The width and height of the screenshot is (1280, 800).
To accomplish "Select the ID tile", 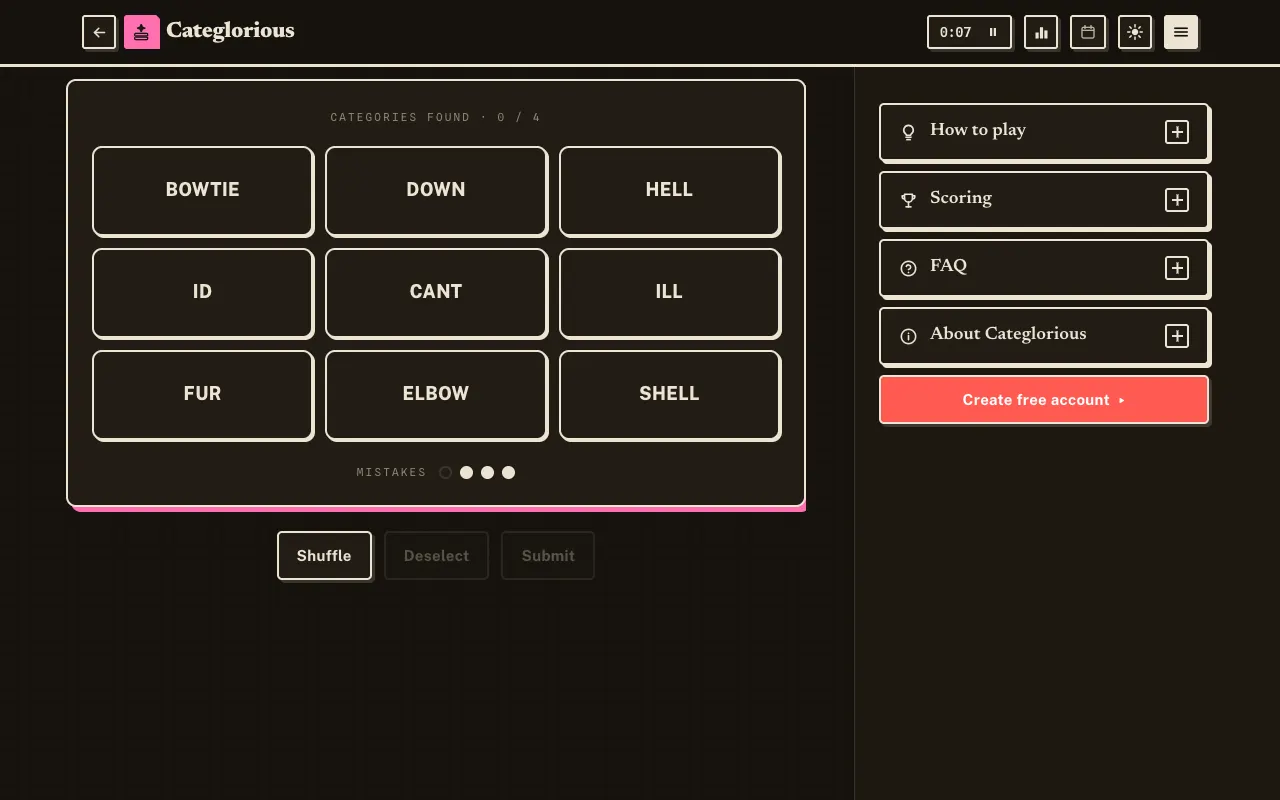I will [203, 293].
